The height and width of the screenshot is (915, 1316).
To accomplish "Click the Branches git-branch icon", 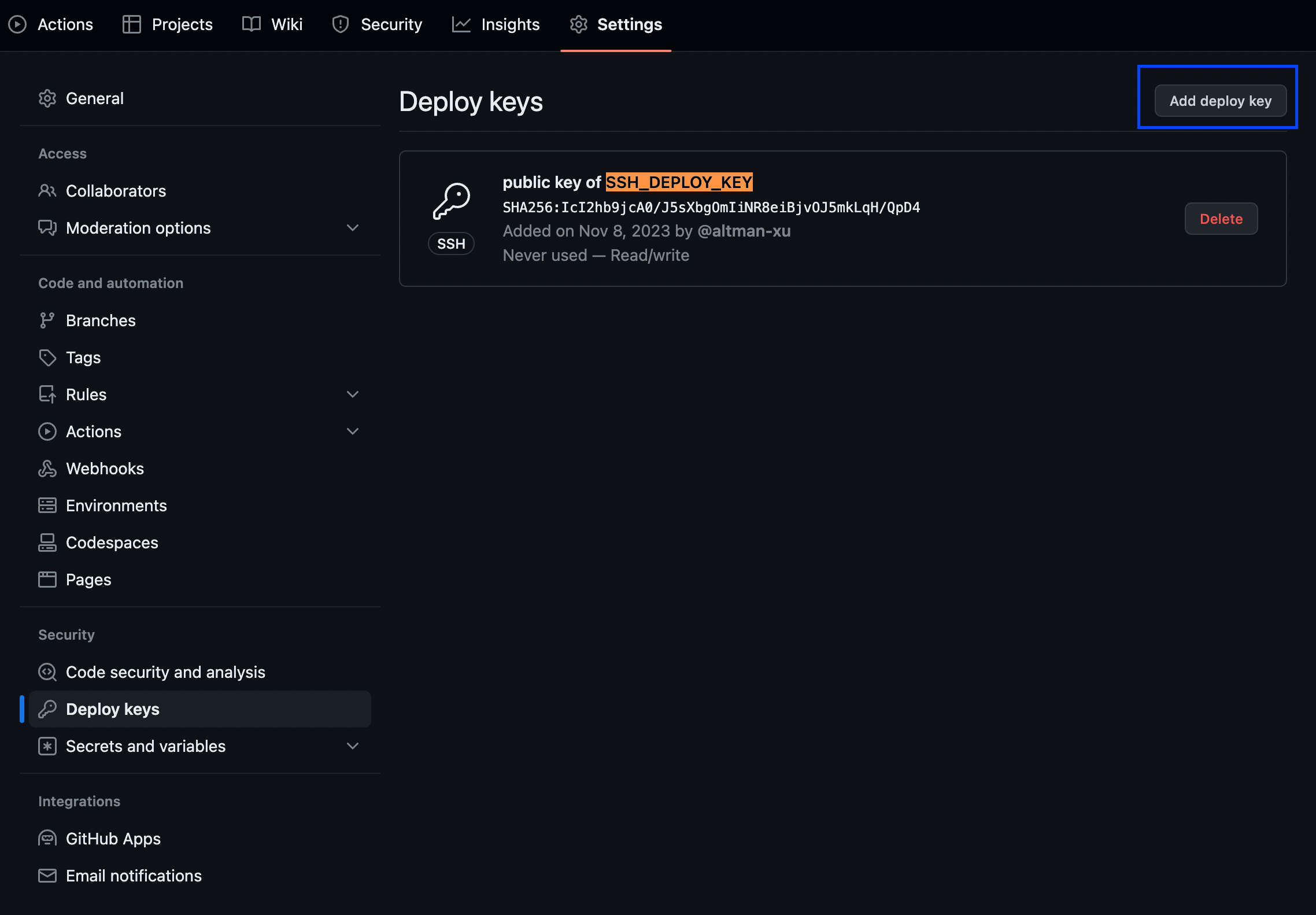I will click(x=47, y=320).
